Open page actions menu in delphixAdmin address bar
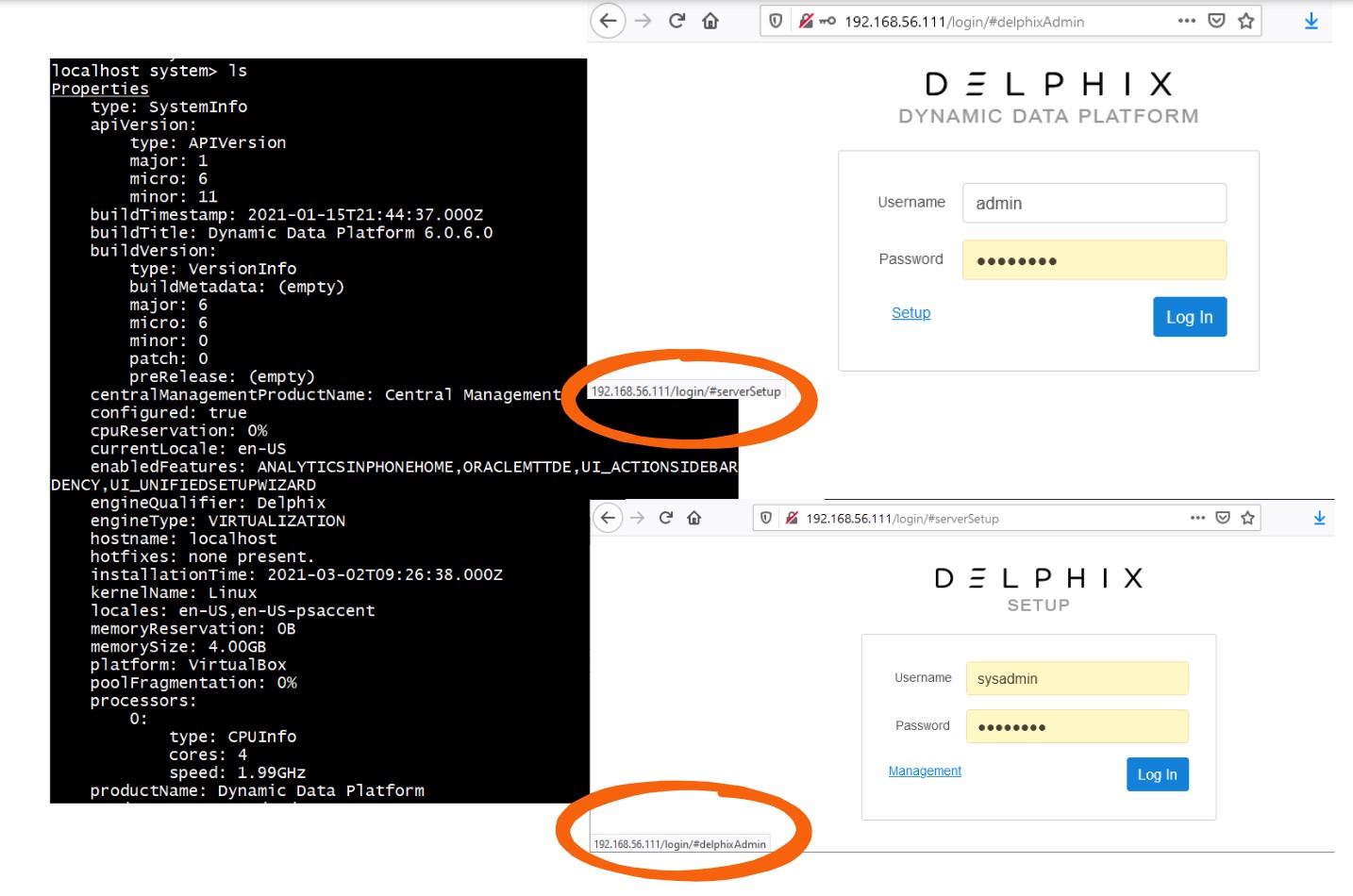 point(1186,21)
